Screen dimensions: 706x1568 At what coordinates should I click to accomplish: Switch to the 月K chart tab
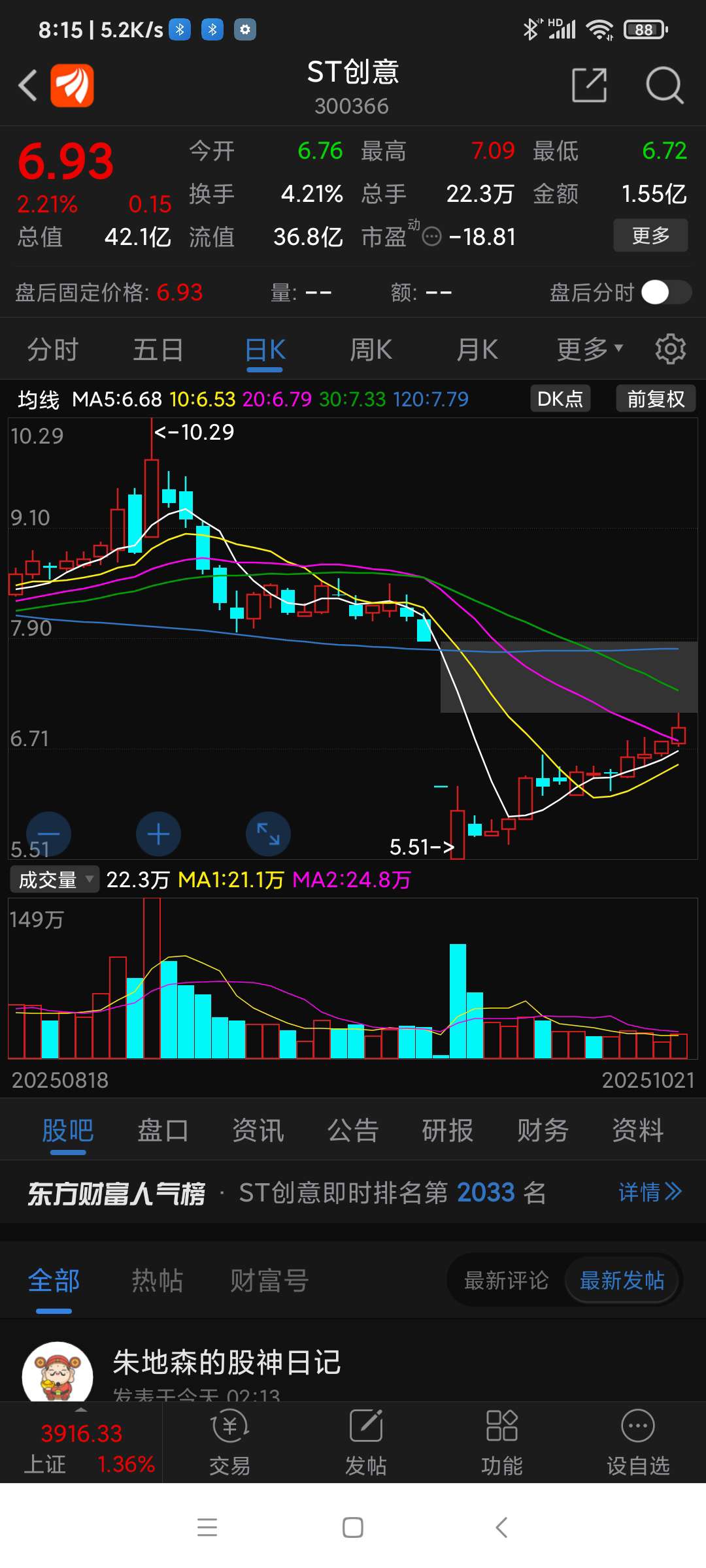tap(477, 350)
